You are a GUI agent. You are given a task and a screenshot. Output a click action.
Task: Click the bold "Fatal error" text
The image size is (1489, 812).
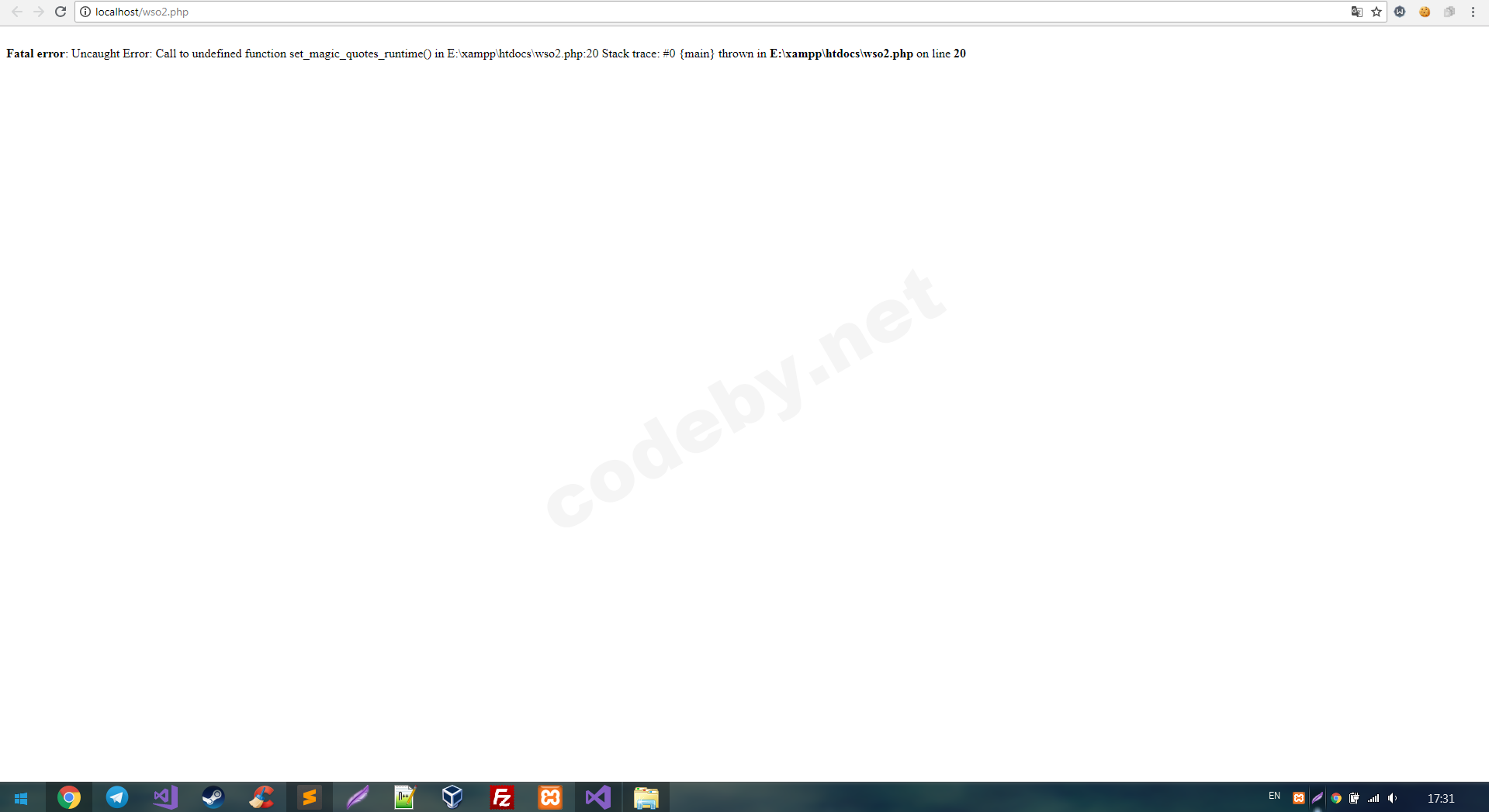tap(36, 54)
